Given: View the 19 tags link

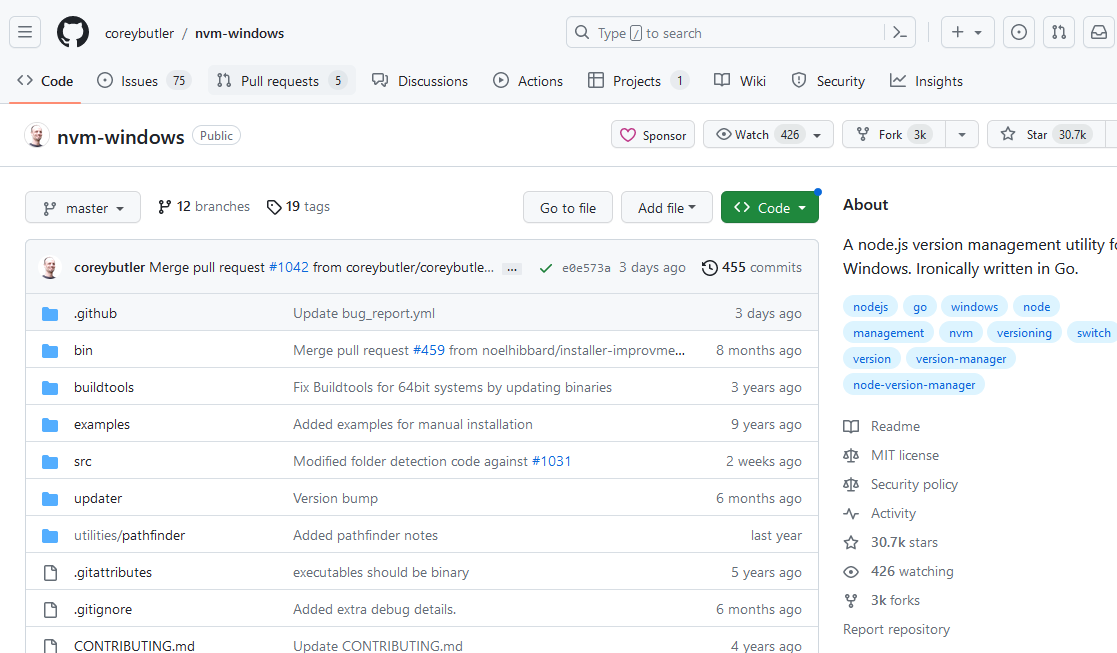Looking at the screenshot, I should click(x=298, y=207).
